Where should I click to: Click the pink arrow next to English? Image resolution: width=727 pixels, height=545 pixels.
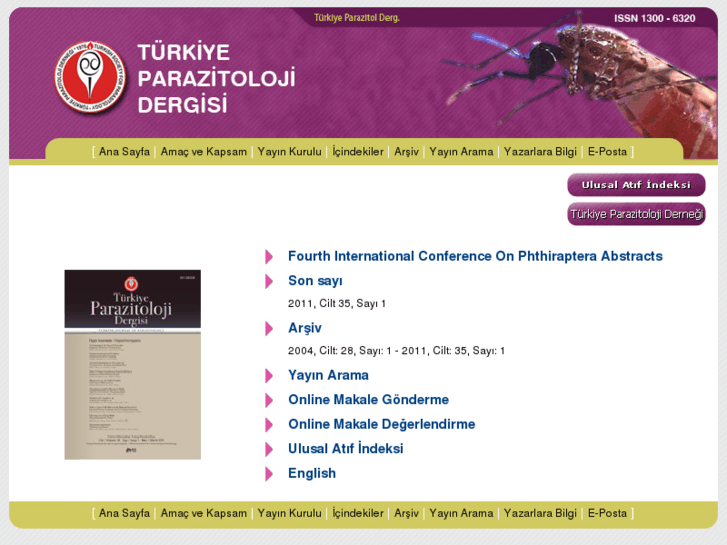coord(269,474)
